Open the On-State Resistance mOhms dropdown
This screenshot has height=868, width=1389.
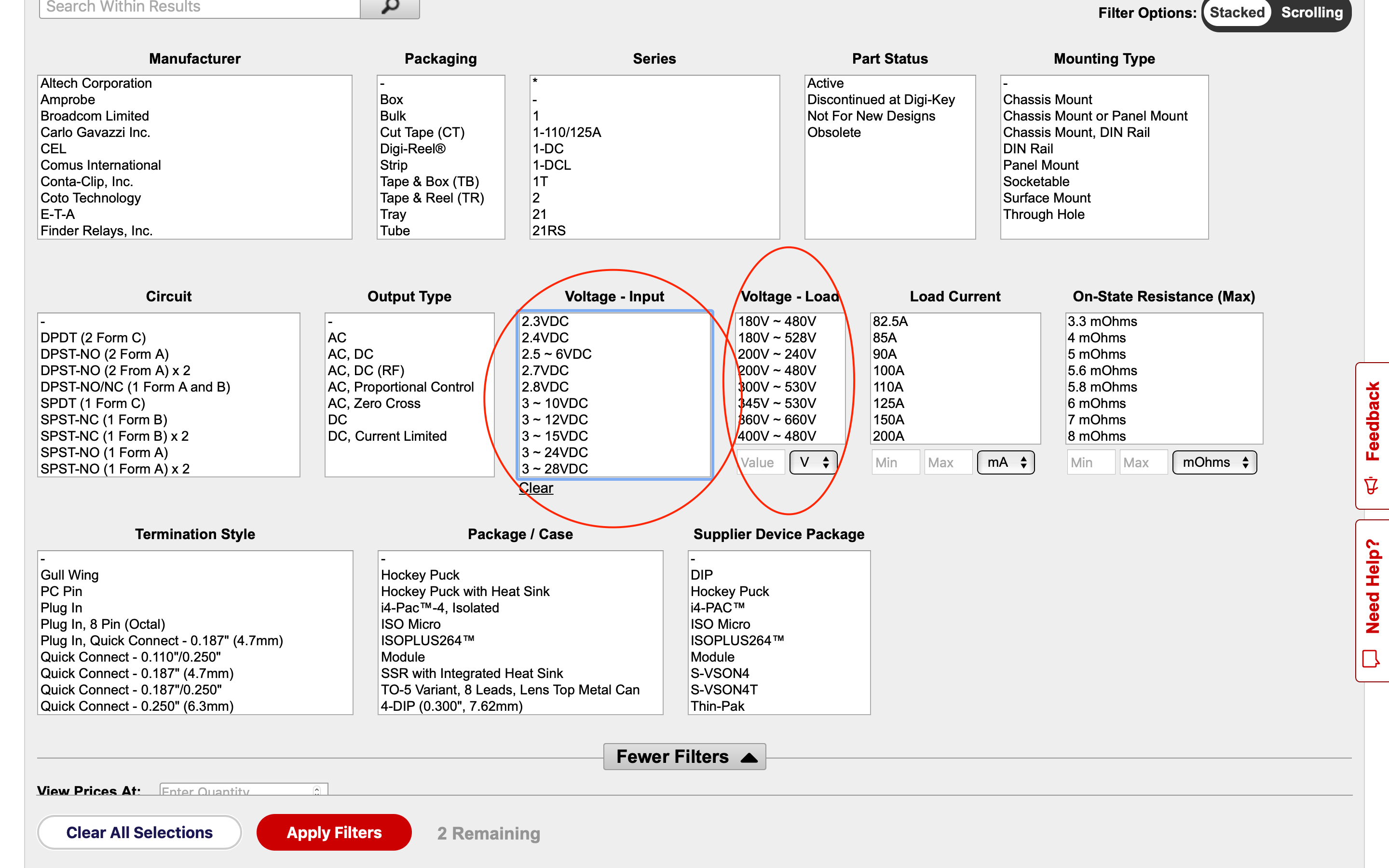click(x=1214, y=463)
